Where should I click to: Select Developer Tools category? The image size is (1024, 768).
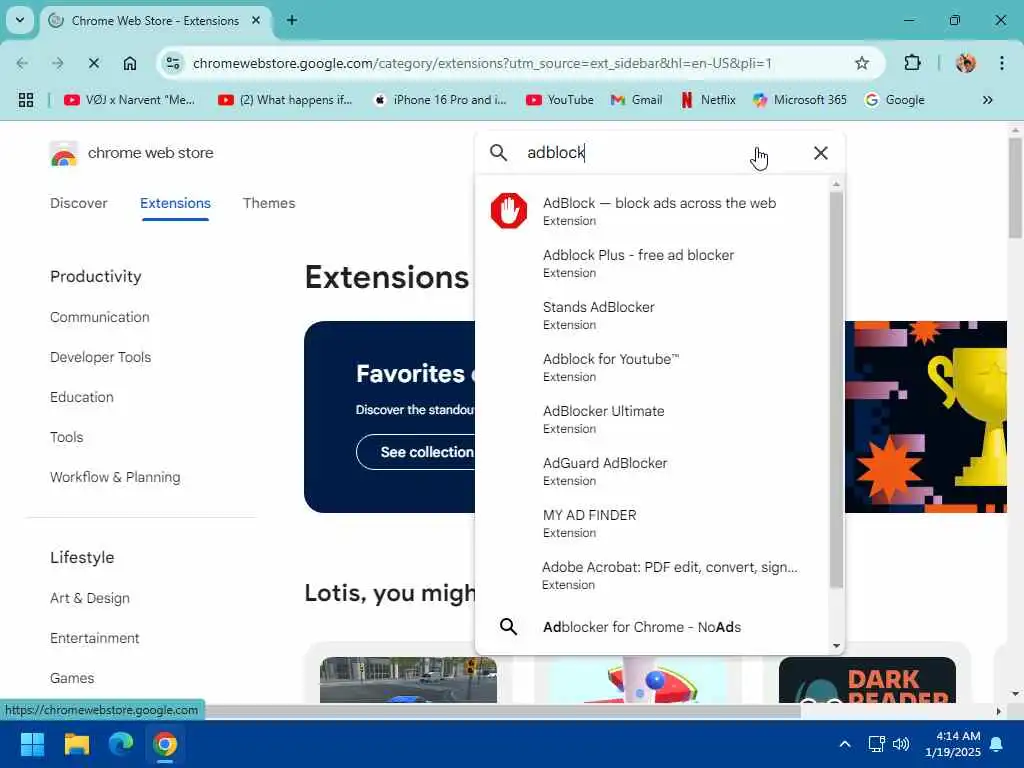point(101,357)
